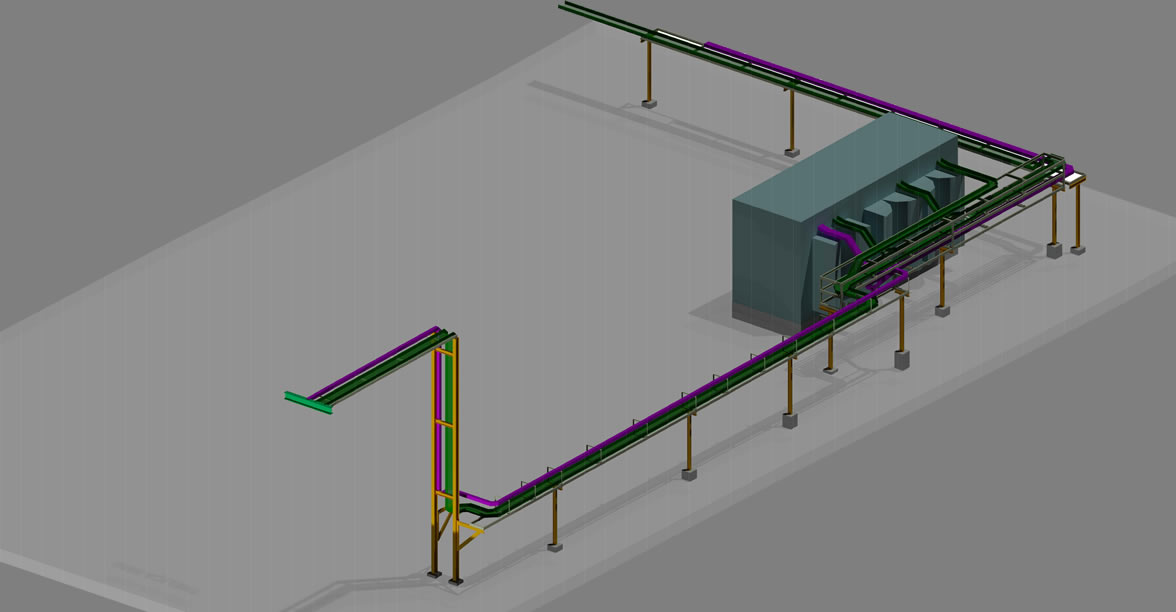Click the empty gray floor slab center

pyautogui.click(x=450, y=220)
